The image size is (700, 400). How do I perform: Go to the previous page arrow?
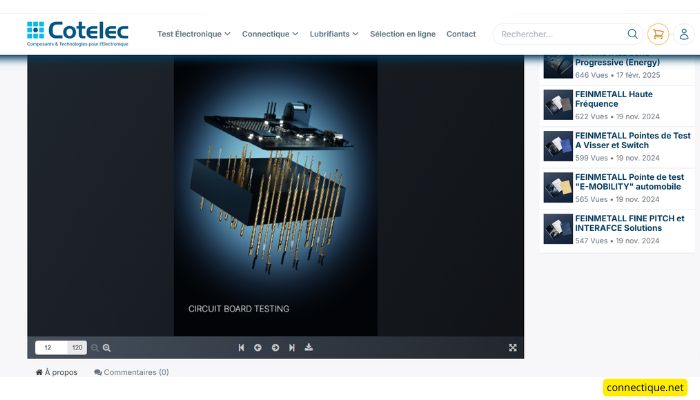coord(258,348)
